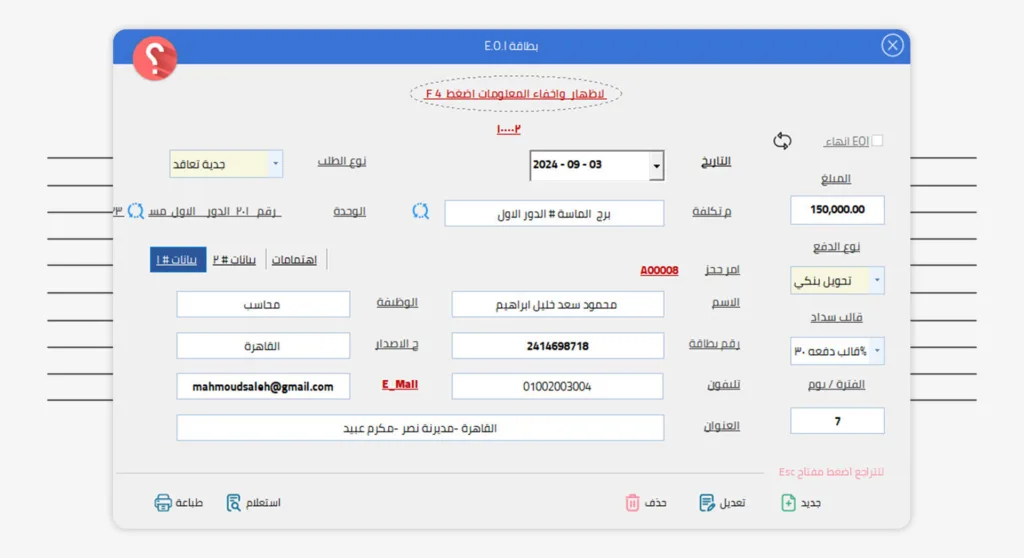Screen dimensions: 1024x558
Task: Click the م تكلفة field برج الماسة
Action: 554,214
